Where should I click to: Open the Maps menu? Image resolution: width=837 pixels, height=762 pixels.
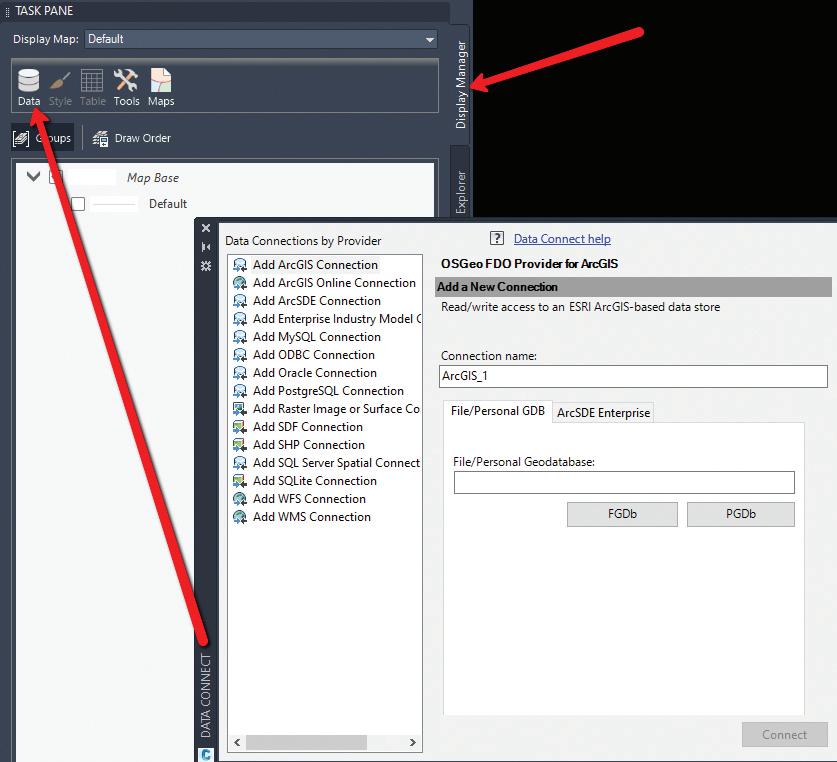click(x=161, y=88)
